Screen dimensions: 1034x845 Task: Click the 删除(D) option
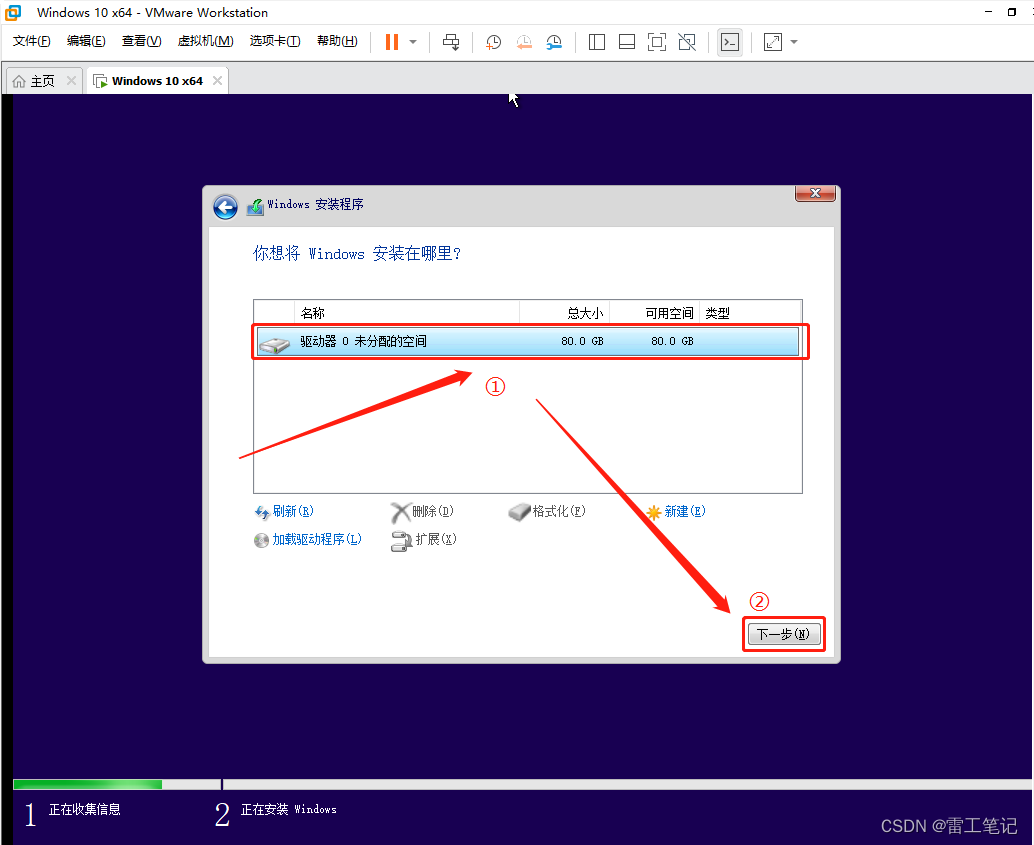423,511
